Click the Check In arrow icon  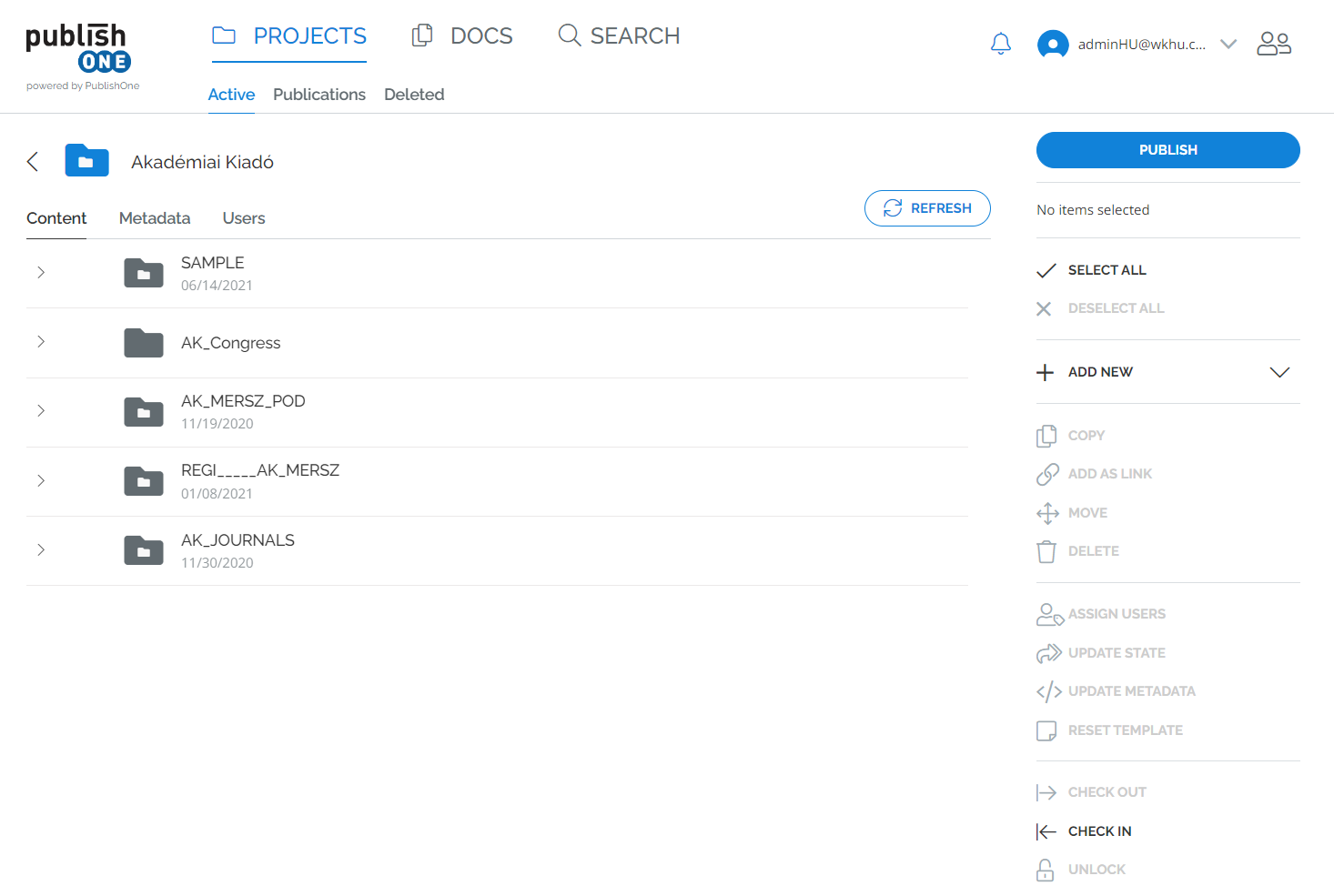pyautogui.click(x=1046, y=831)
